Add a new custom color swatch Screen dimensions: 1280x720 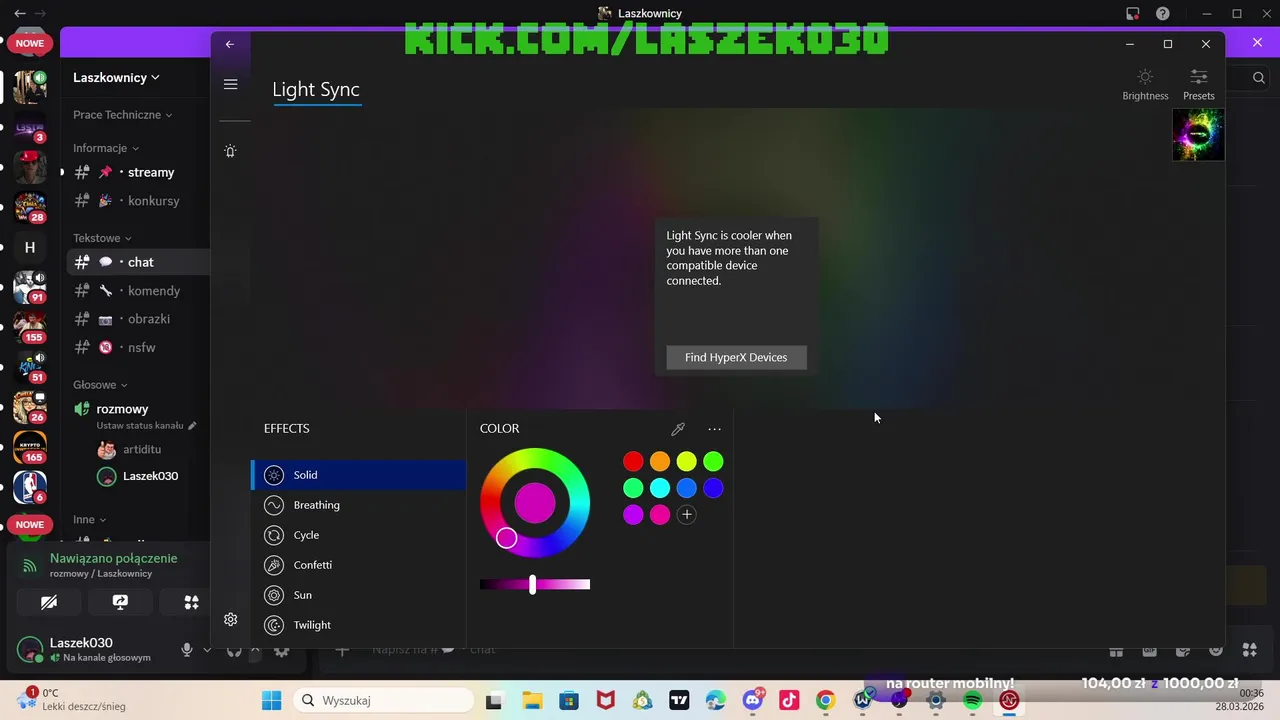[x=686, y=514]
